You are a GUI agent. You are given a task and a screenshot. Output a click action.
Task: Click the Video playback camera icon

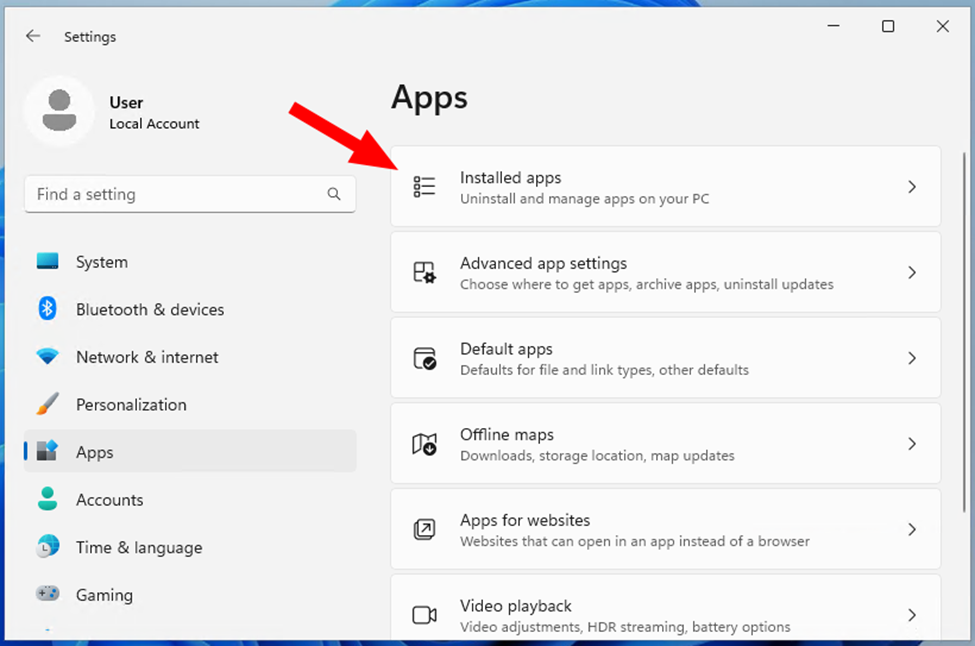[424, 615]
